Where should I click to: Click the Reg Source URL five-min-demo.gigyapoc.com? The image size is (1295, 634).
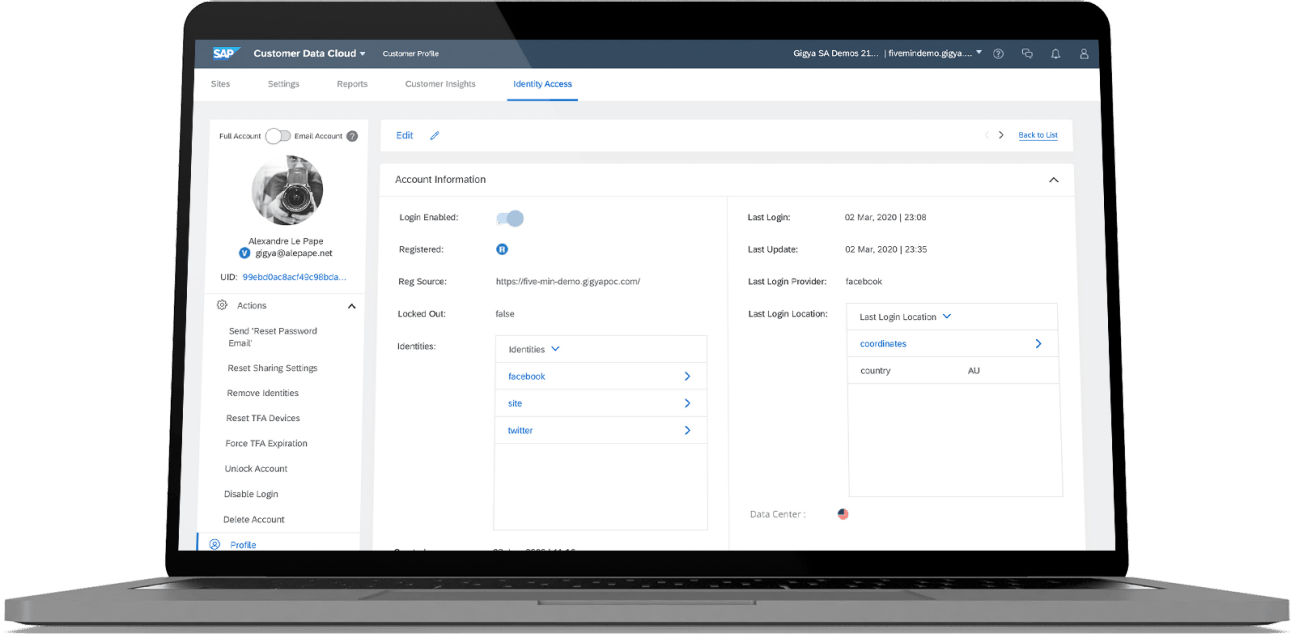[x=568, y=282]
